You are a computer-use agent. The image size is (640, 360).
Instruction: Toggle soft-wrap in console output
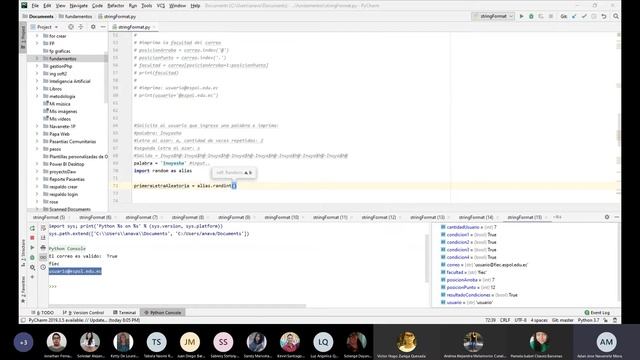pos(43,228)
